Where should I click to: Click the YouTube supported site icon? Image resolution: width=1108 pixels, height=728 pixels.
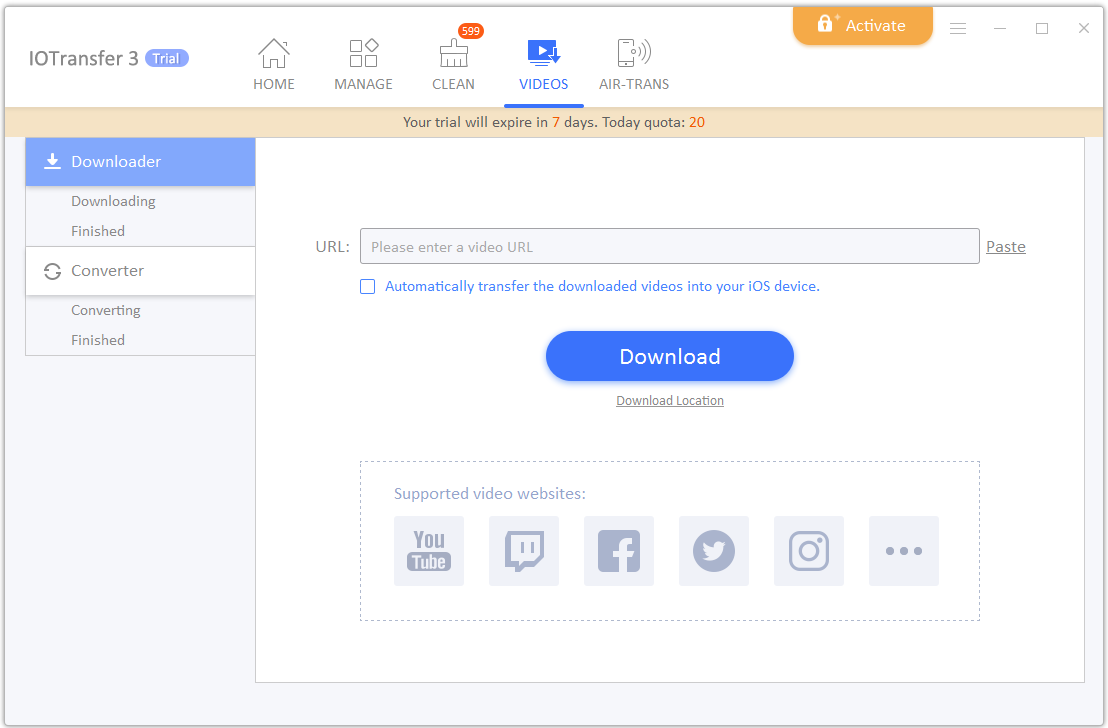tap(429, 551)
